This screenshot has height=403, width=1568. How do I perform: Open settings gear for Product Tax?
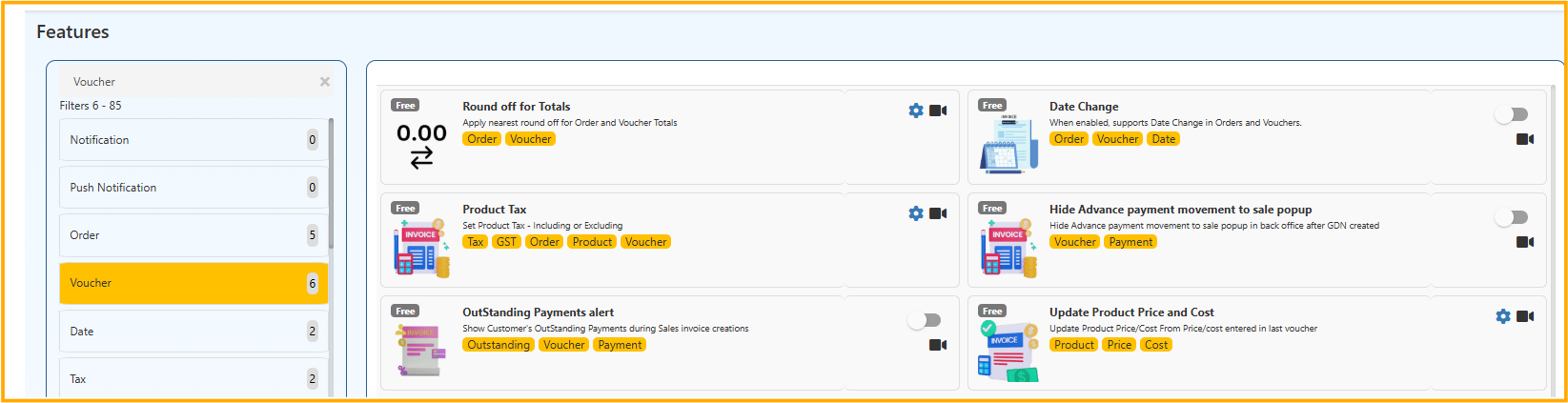point(916,213)
